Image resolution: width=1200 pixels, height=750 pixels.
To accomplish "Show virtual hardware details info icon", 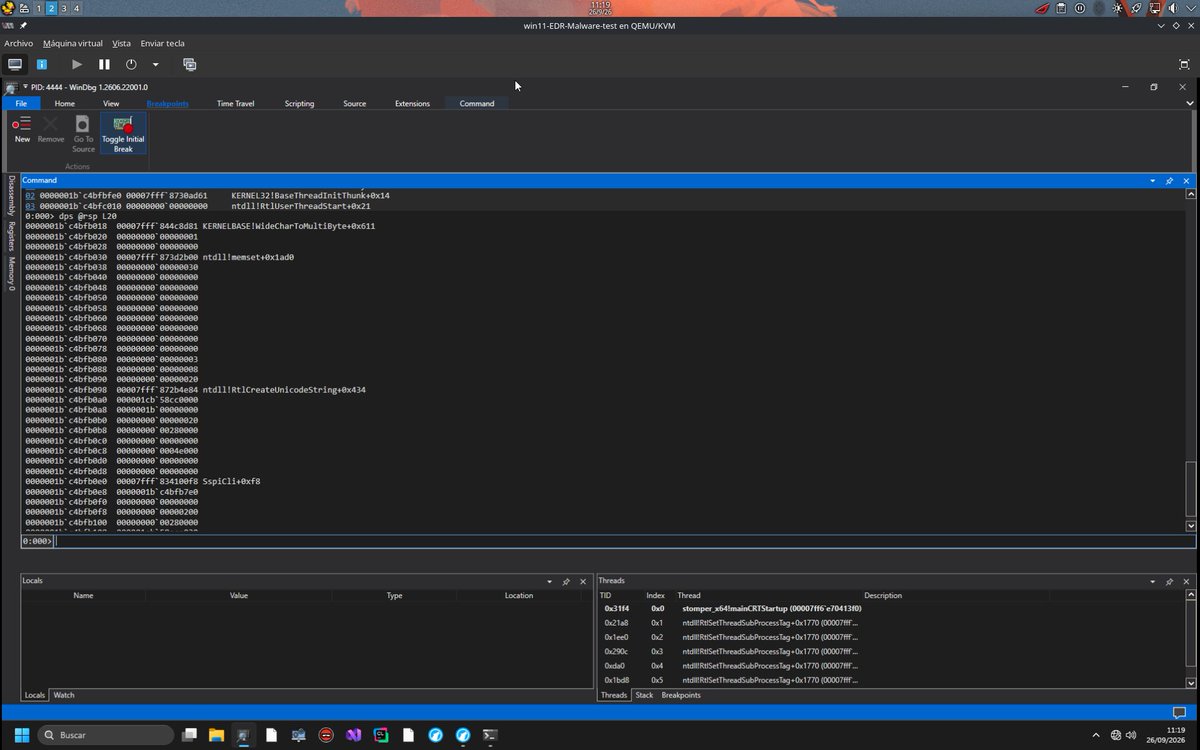I will click(42, 64).
